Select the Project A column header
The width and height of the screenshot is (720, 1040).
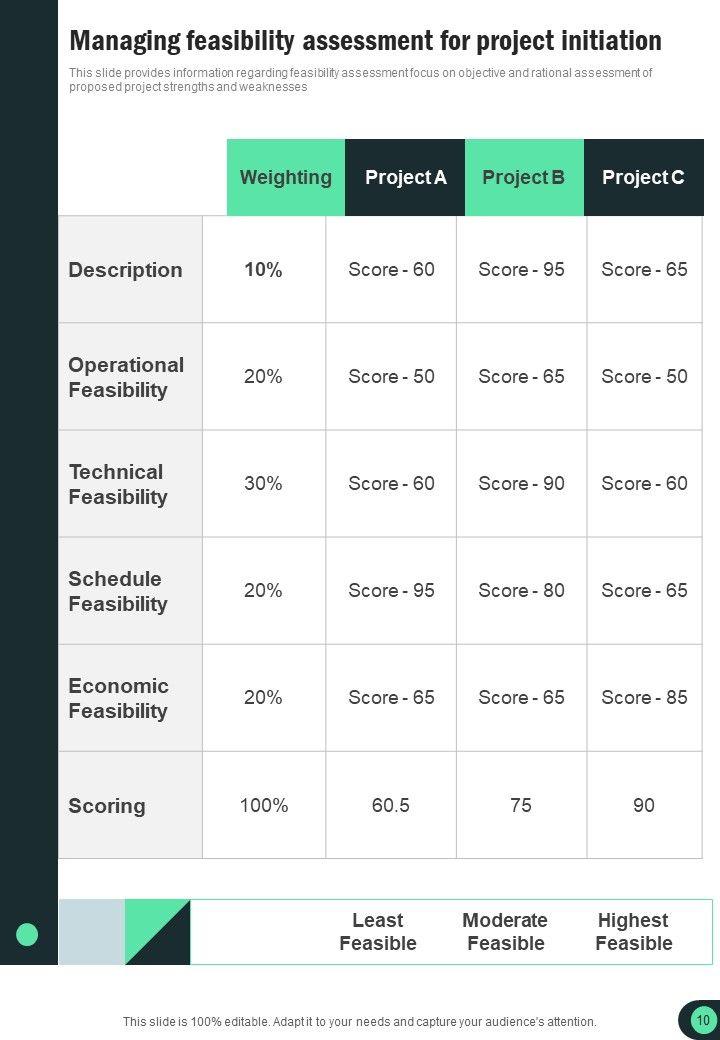405,178
